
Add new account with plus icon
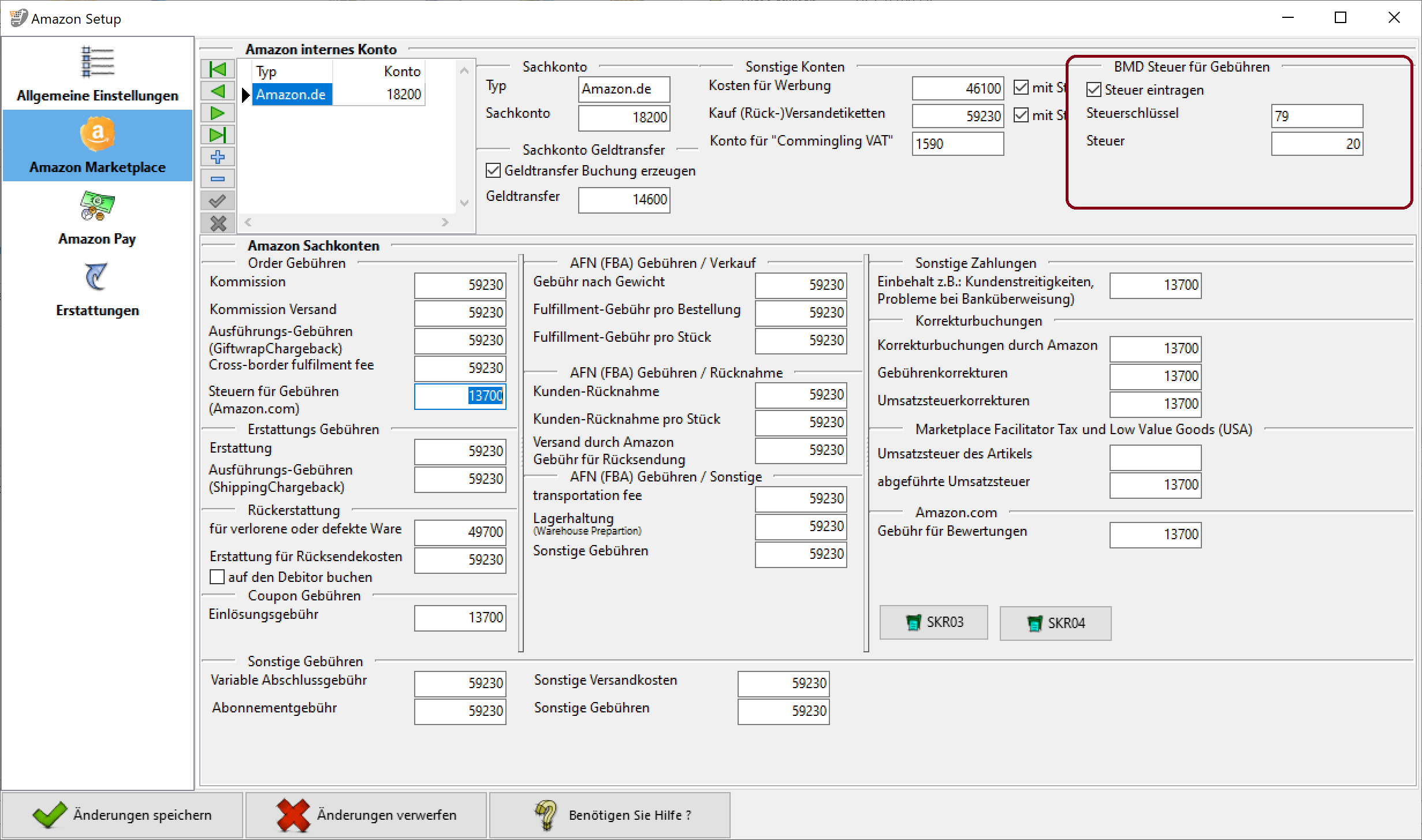point(218,157)
